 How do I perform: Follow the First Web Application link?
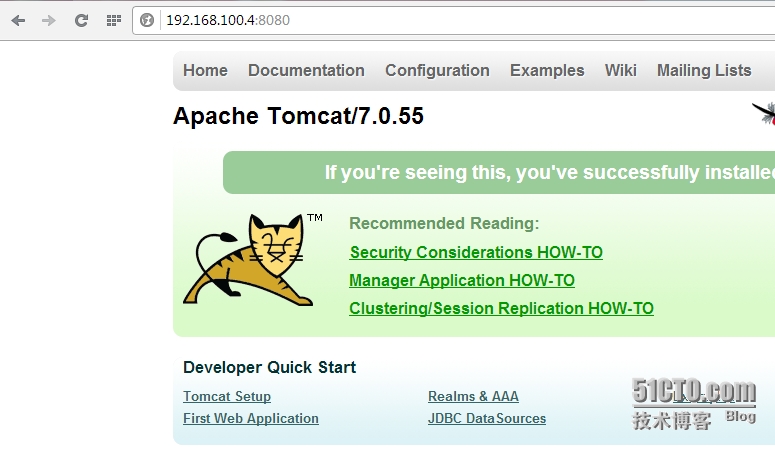[251, 418]
